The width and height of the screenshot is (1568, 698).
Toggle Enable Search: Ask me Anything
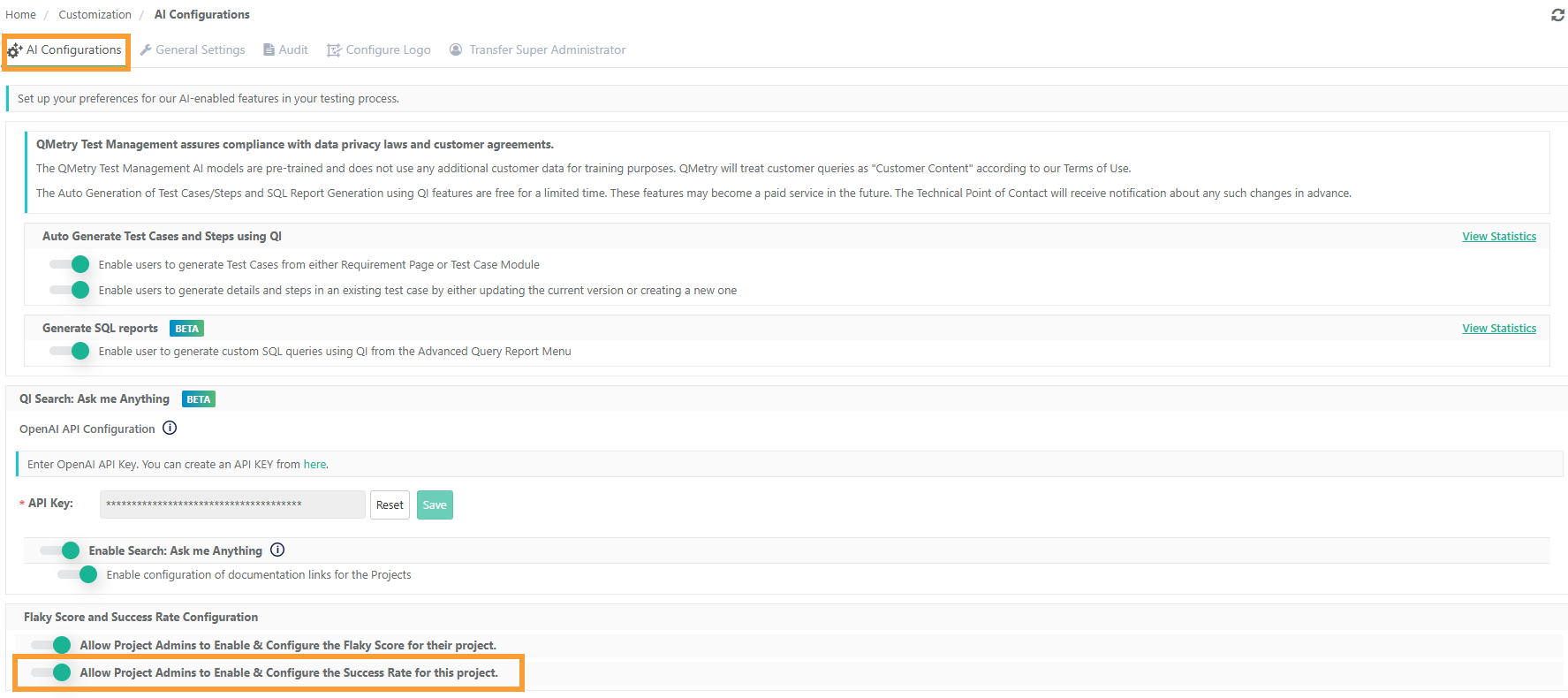pos(60,550)
